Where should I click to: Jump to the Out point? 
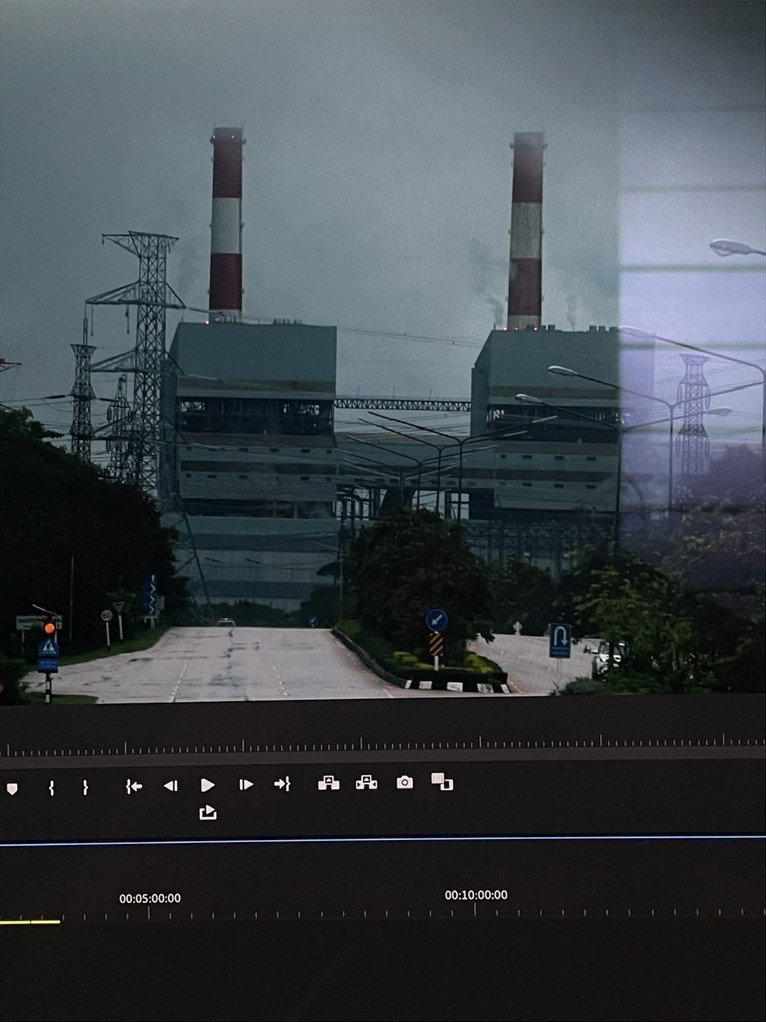[x=282, y=784]
